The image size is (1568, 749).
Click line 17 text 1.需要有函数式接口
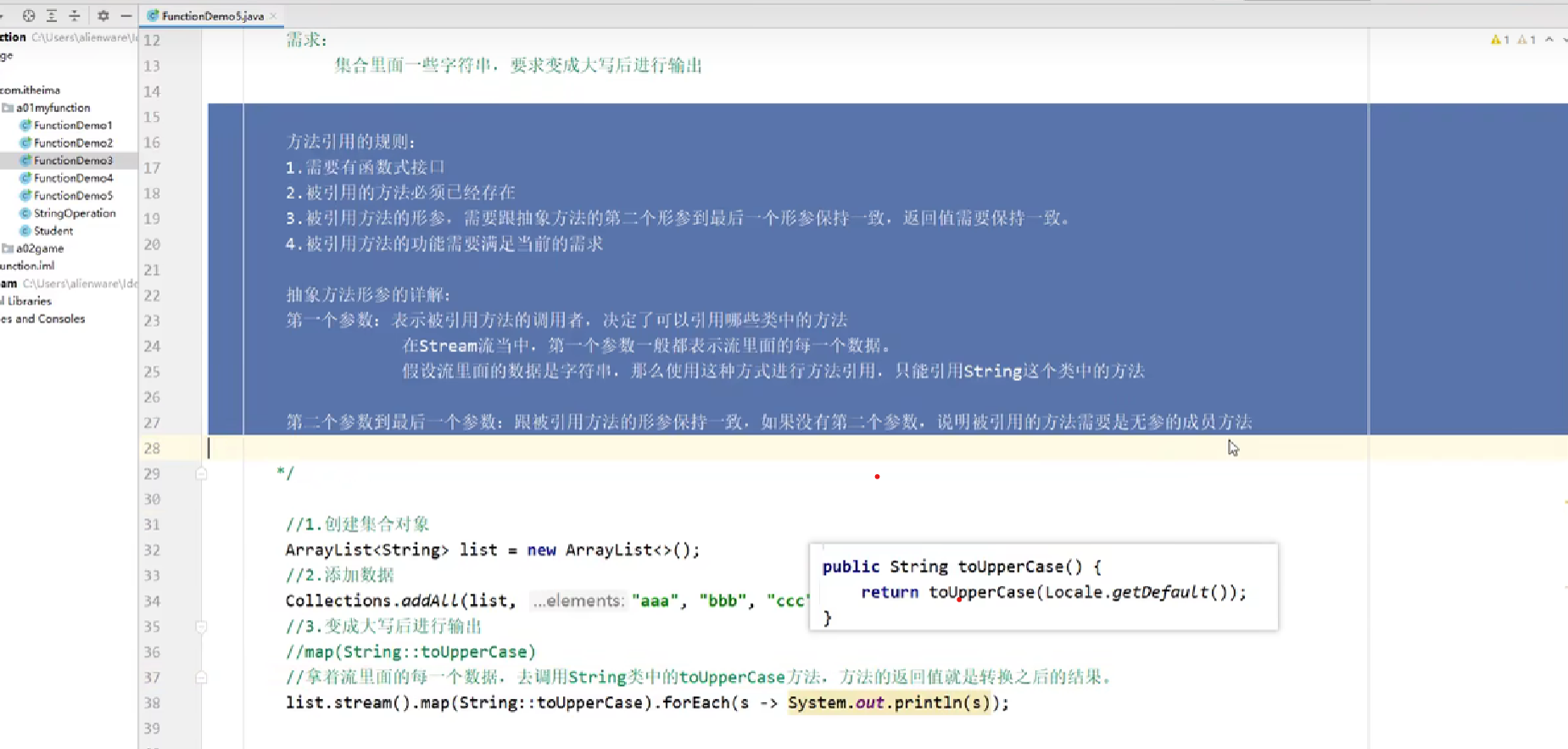365,168
